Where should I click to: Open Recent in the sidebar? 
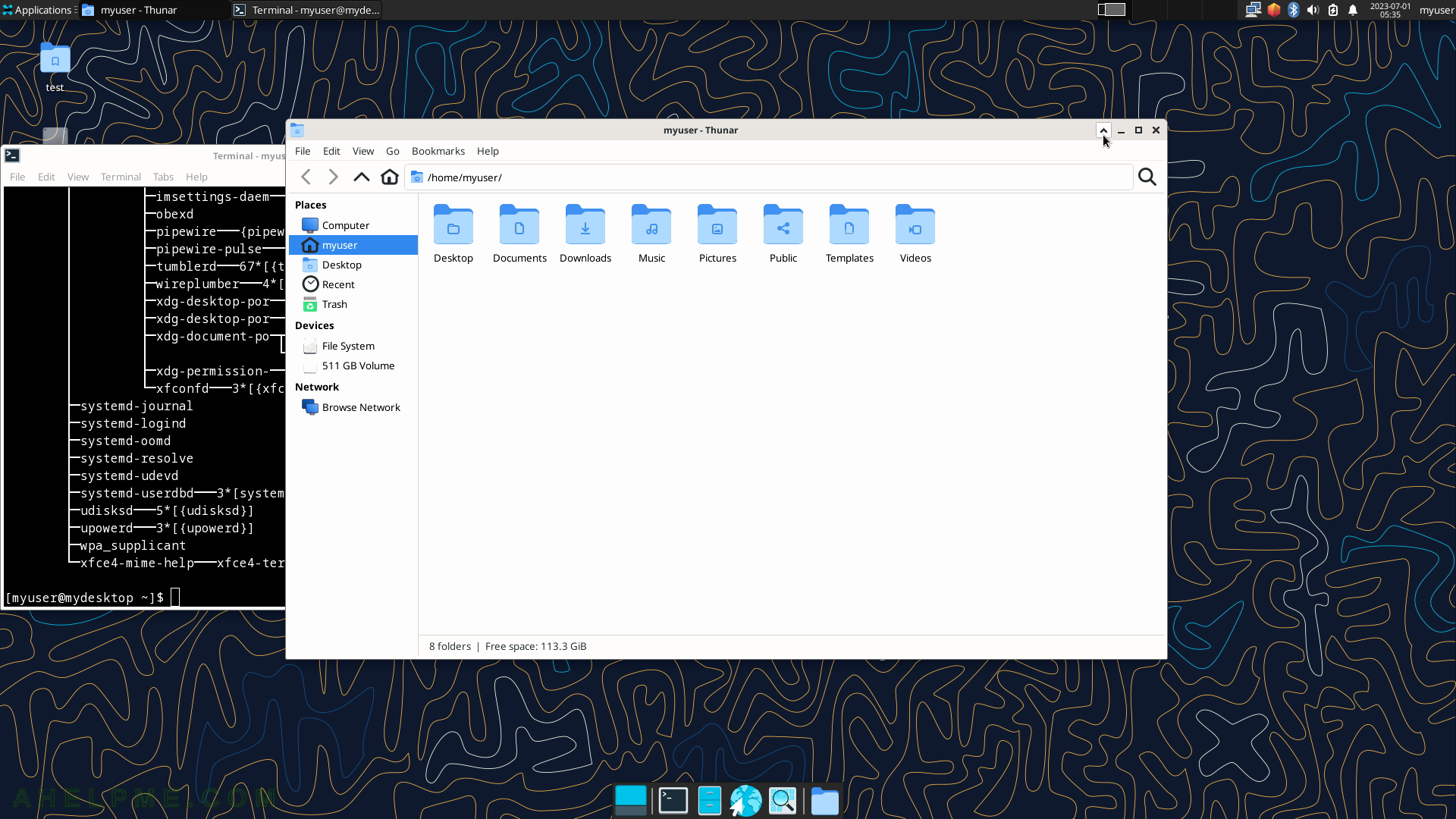353,284
